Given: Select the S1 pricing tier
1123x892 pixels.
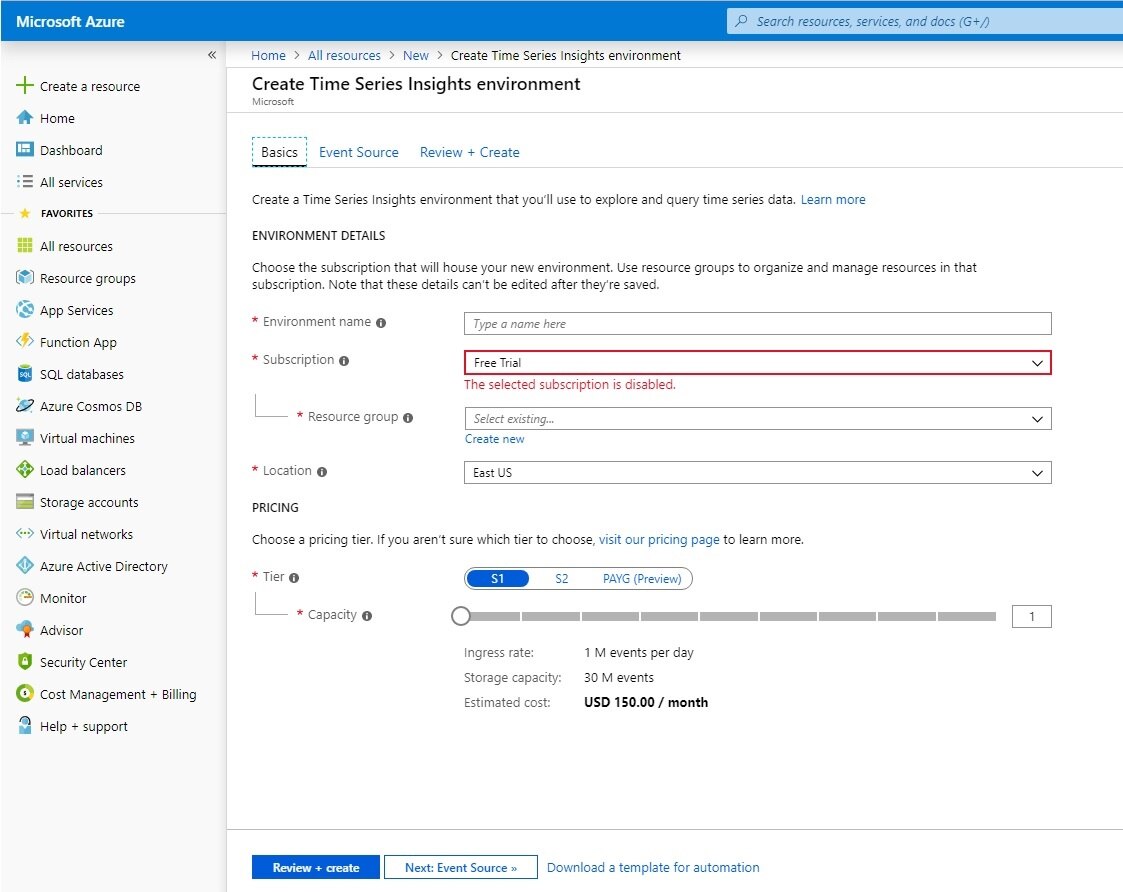Looking at the screenshot, I should (x=498, y=579).
